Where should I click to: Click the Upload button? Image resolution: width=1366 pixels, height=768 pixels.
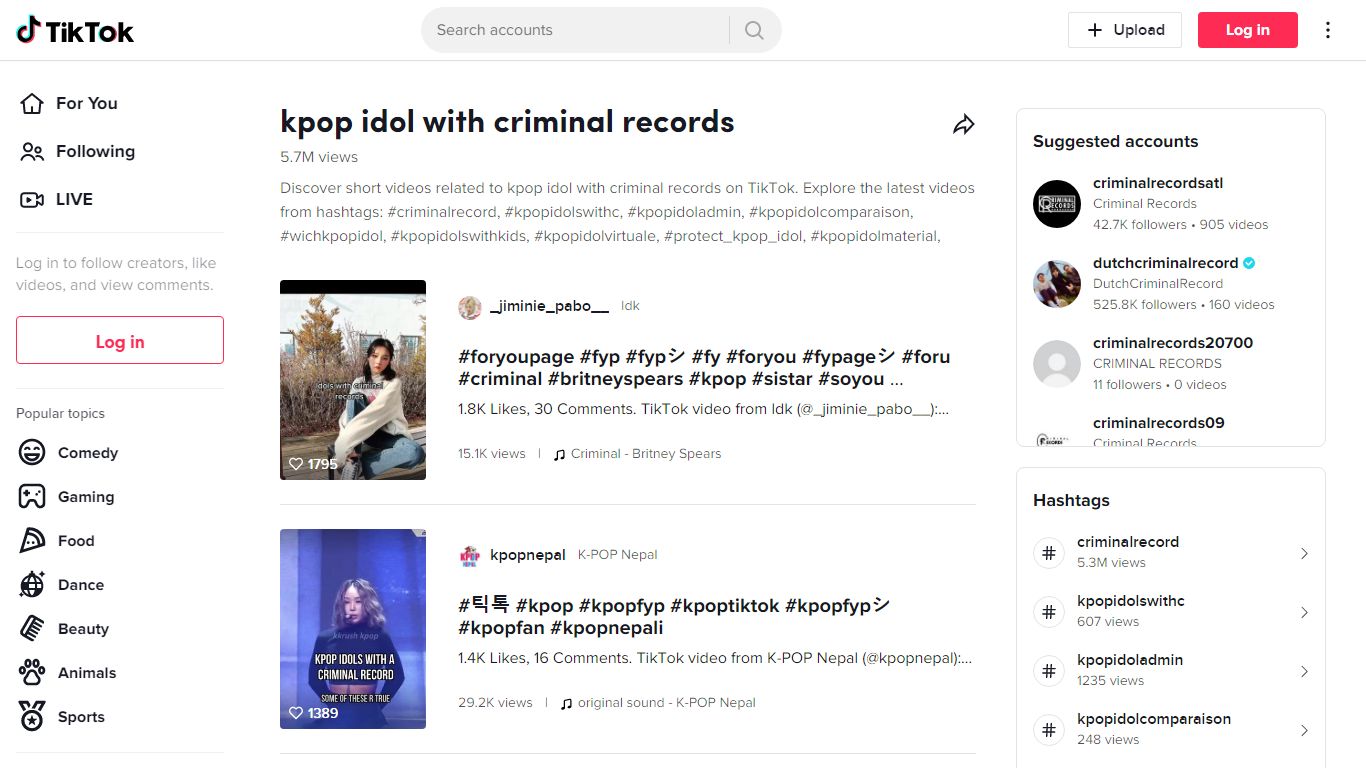pos(1125,30)
